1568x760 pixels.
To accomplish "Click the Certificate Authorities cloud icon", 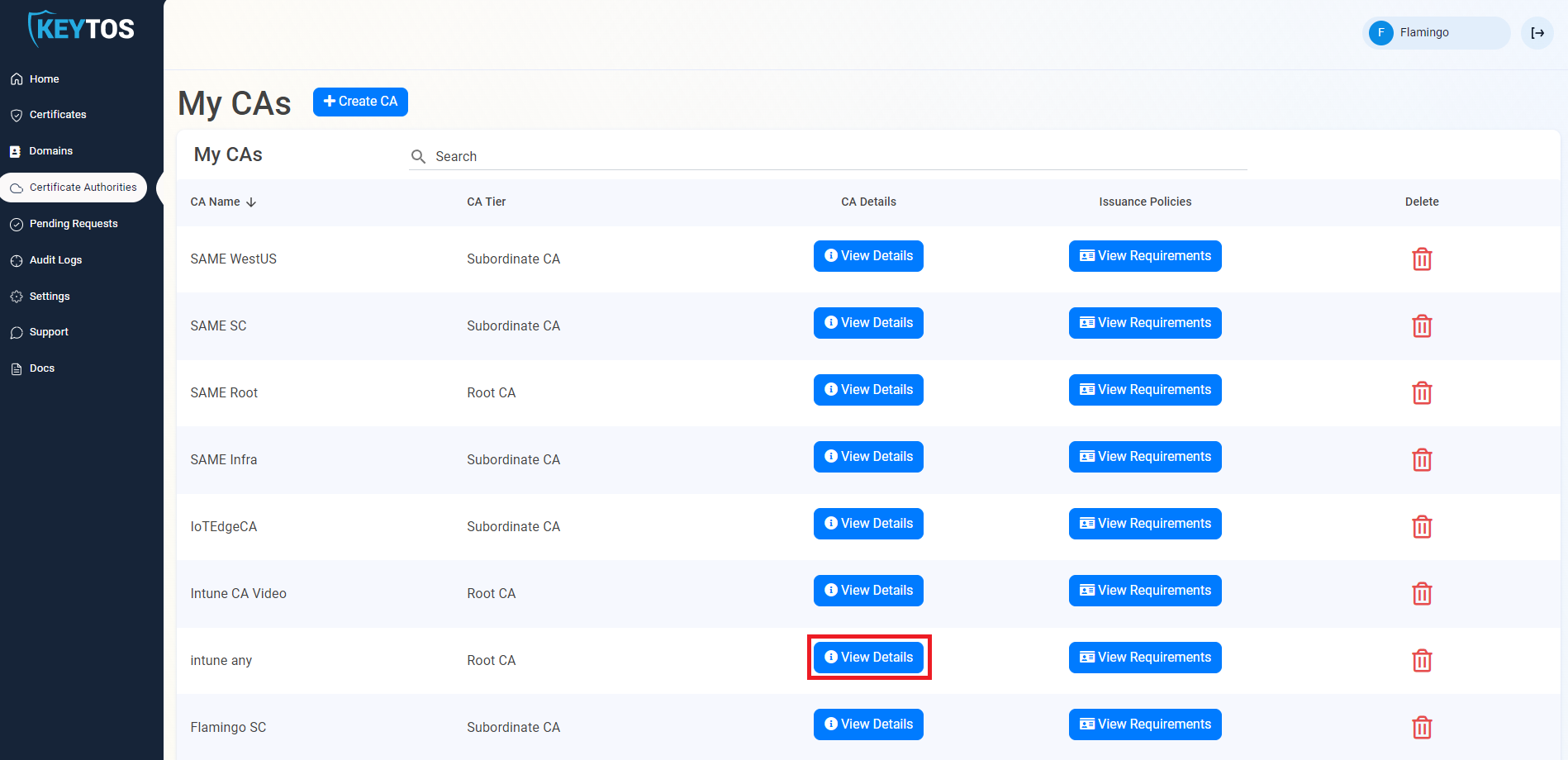I will pyautogui.click(x=17, y=188).
